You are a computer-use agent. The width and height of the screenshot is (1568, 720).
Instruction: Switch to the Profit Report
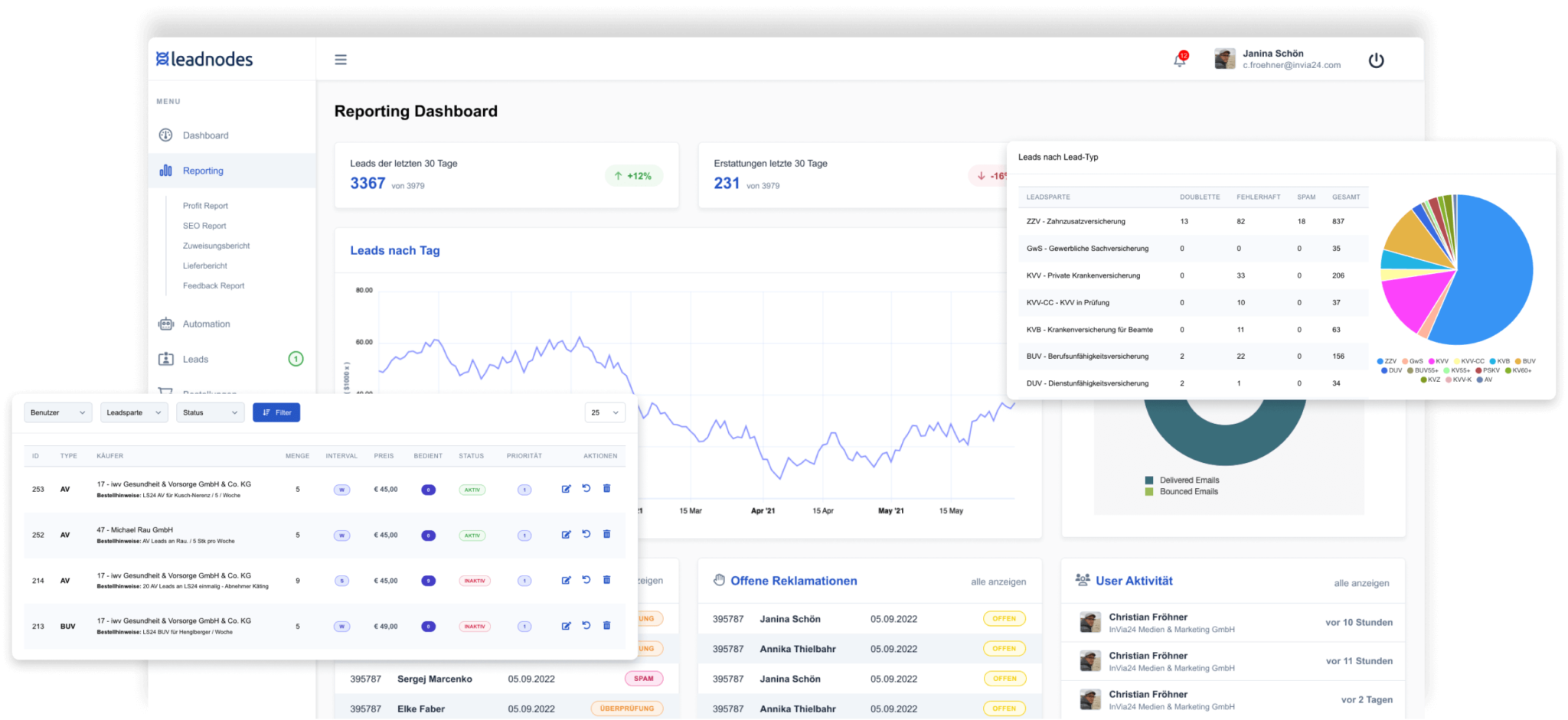click(x=204, y=205)
